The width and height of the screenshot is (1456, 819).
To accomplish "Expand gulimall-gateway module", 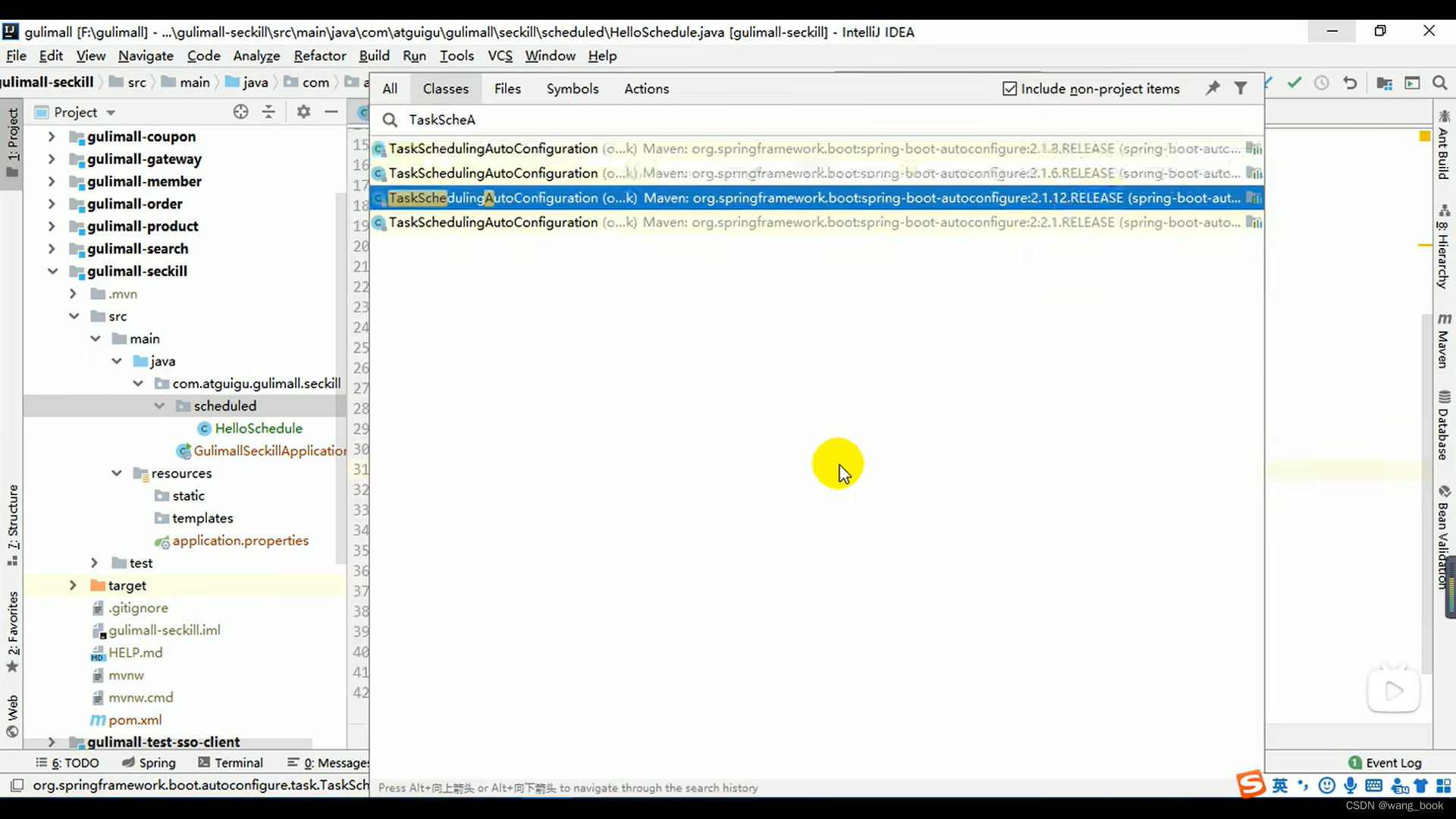I will [52, 159].
